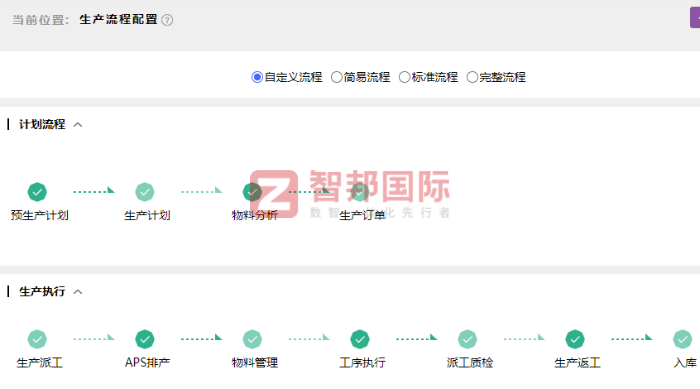Toggle the 物料管理 step check icon
Viewport: 700px width, 389px height.
pos(252,339)
